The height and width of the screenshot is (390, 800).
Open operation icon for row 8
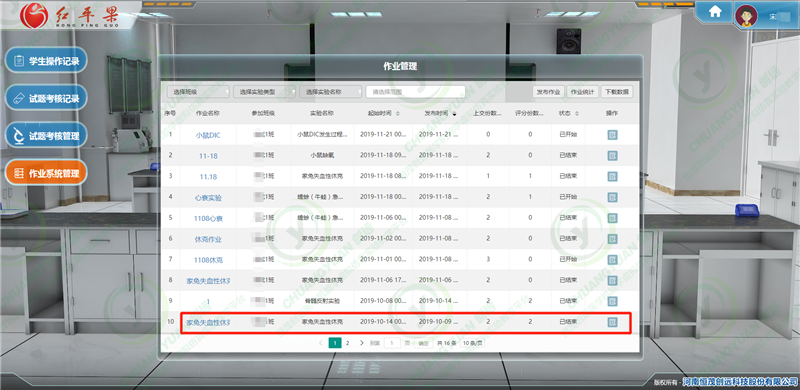pos(612,280)
